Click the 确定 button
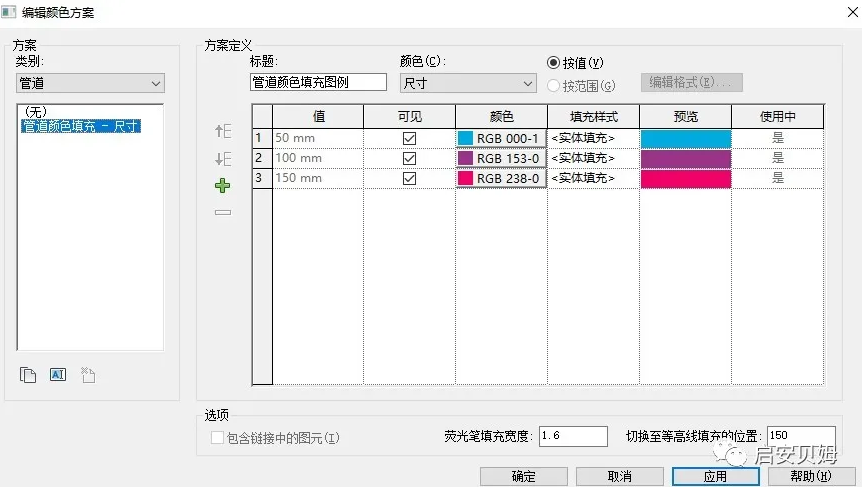Screen dimensions: 862x487 pyautogui.click(x=523, y=477)
